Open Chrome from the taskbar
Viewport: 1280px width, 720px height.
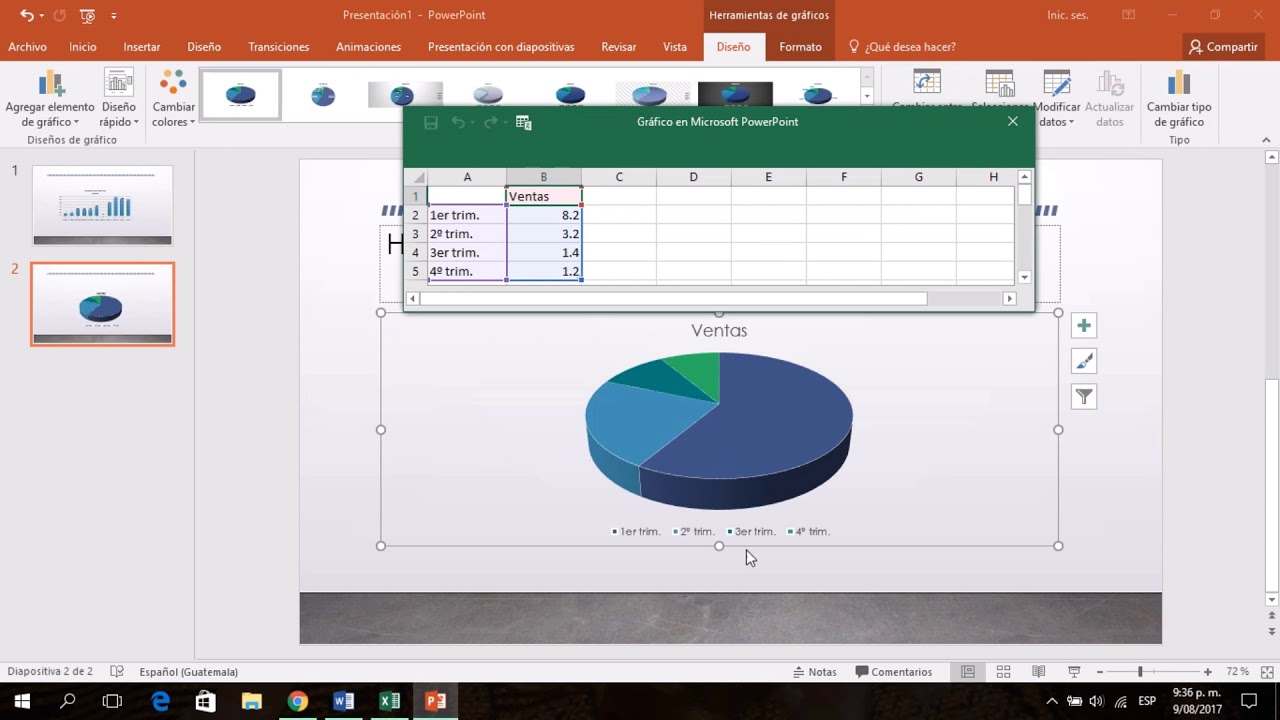pos(298,701)
